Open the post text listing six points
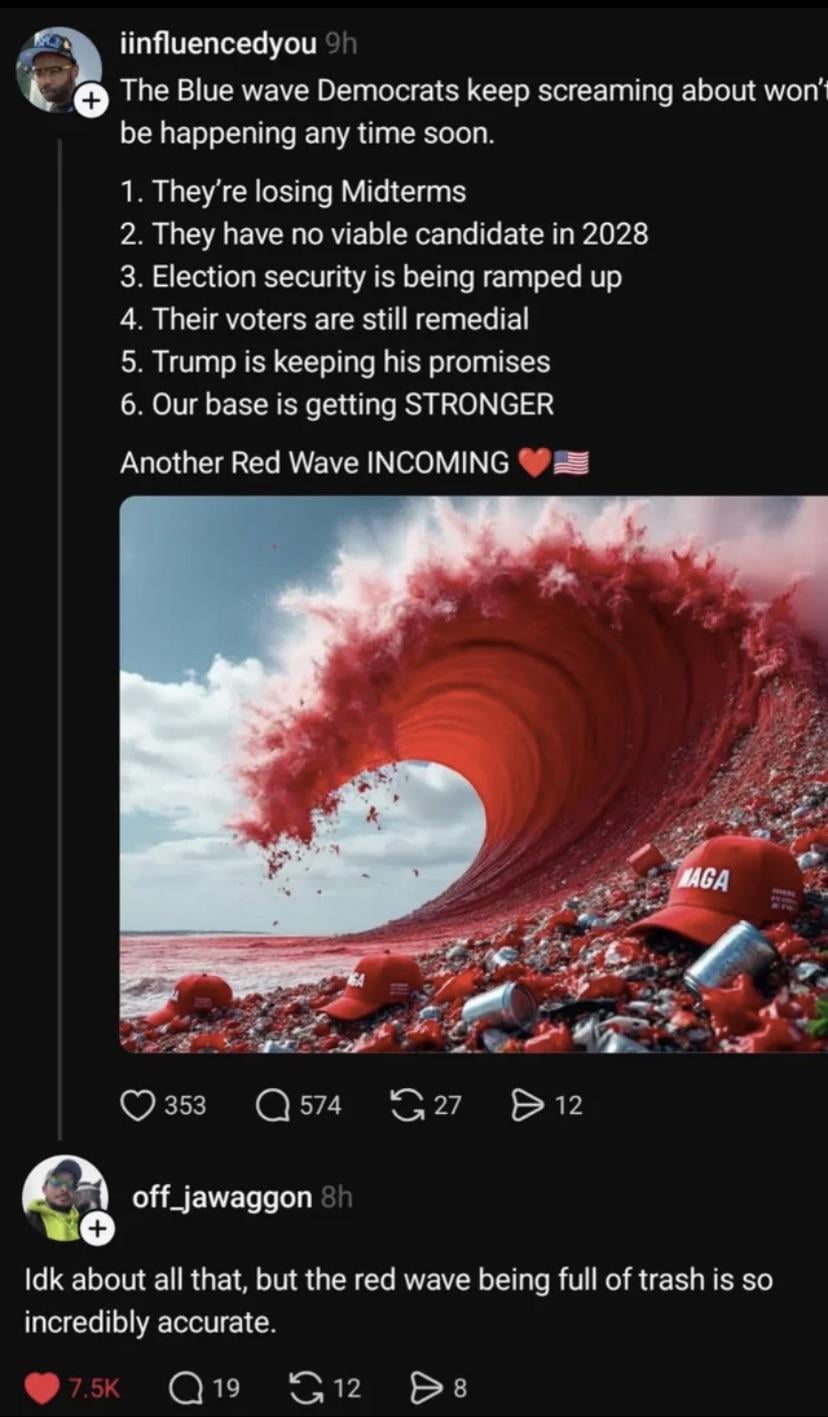 (x=384, y=297)
